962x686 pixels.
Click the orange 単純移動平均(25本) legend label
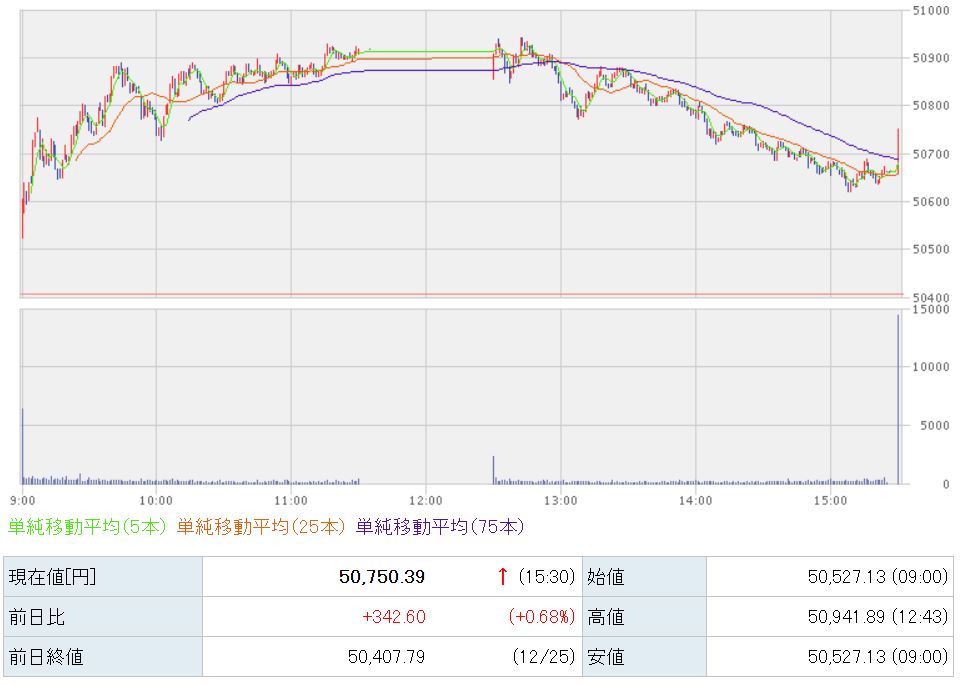(x=263, y=526)
